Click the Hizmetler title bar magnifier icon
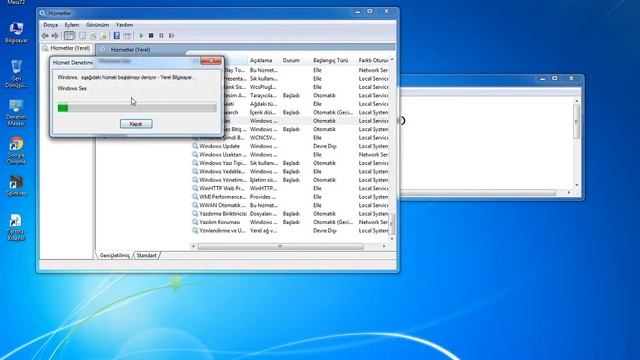This screenshot has width=640, height=360. (42, 13)
